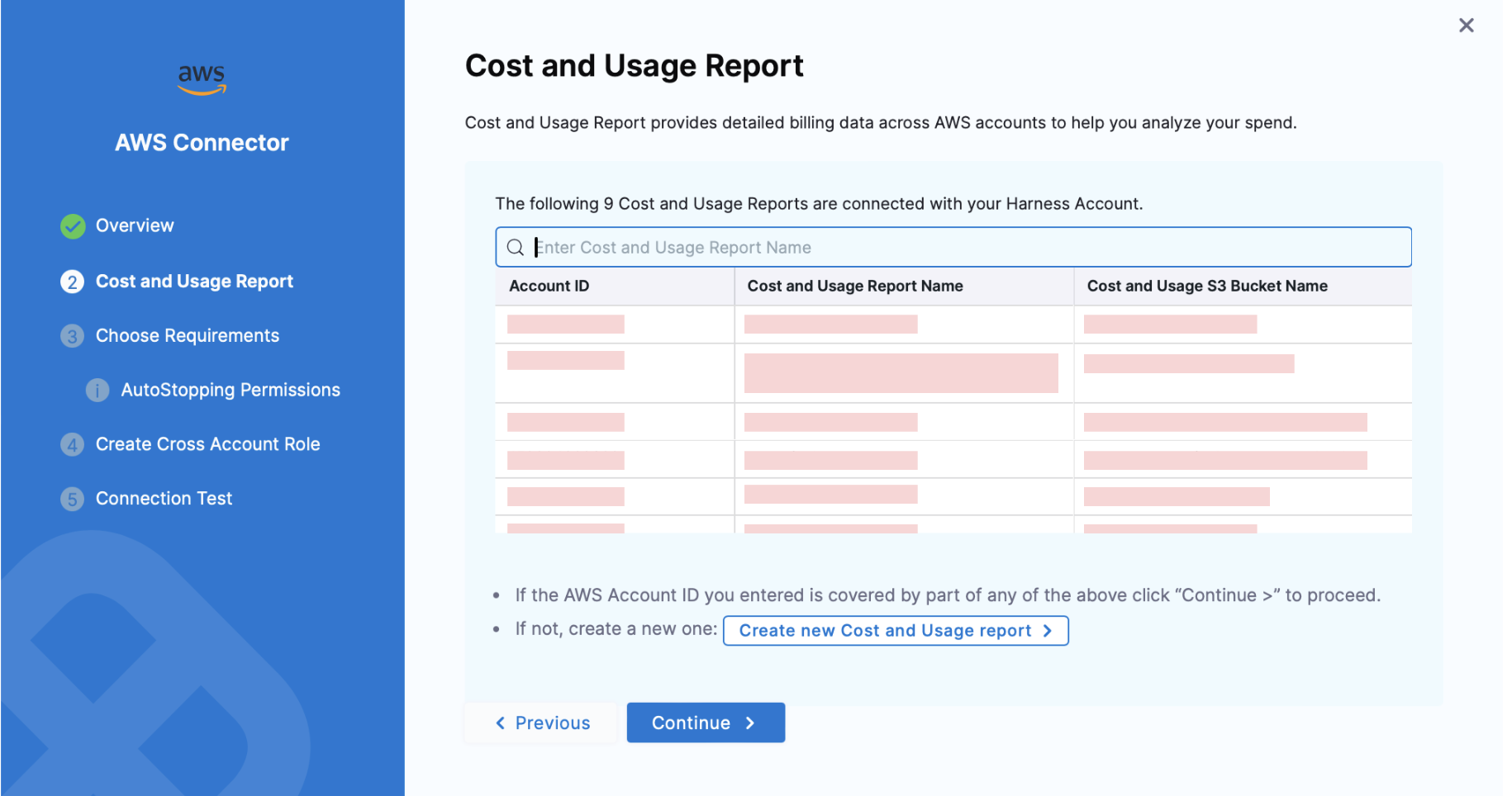Close the AWS Connector dialog
This screenshot has width=1512, height=796.
pos(1466,26)
